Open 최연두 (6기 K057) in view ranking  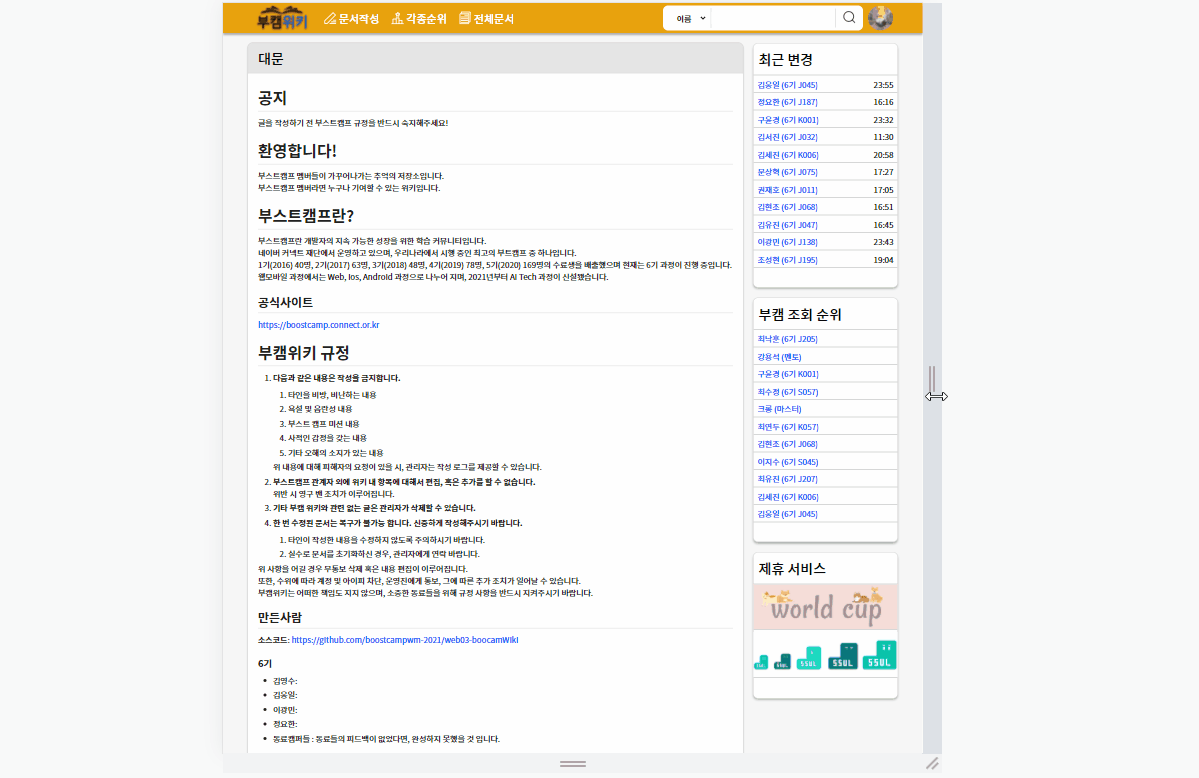(788, 427)
